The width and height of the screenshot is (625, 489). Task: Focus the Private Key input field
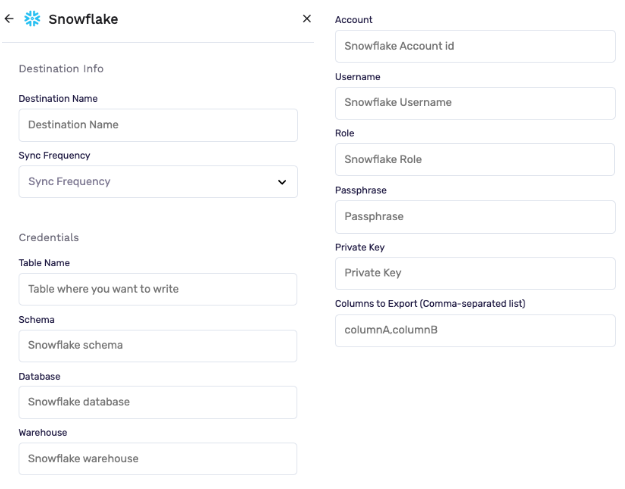[x=475, y=273]
